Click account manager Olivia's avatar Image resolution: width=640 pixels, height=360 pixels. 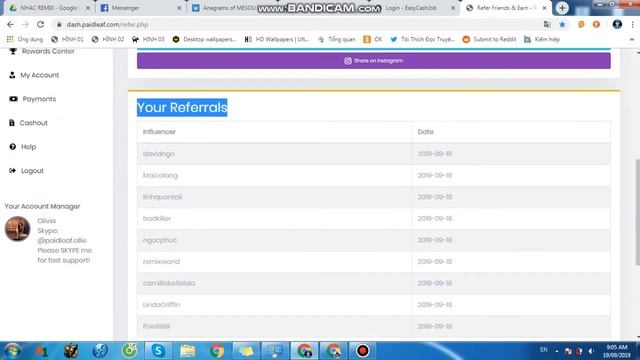[18, 229]
